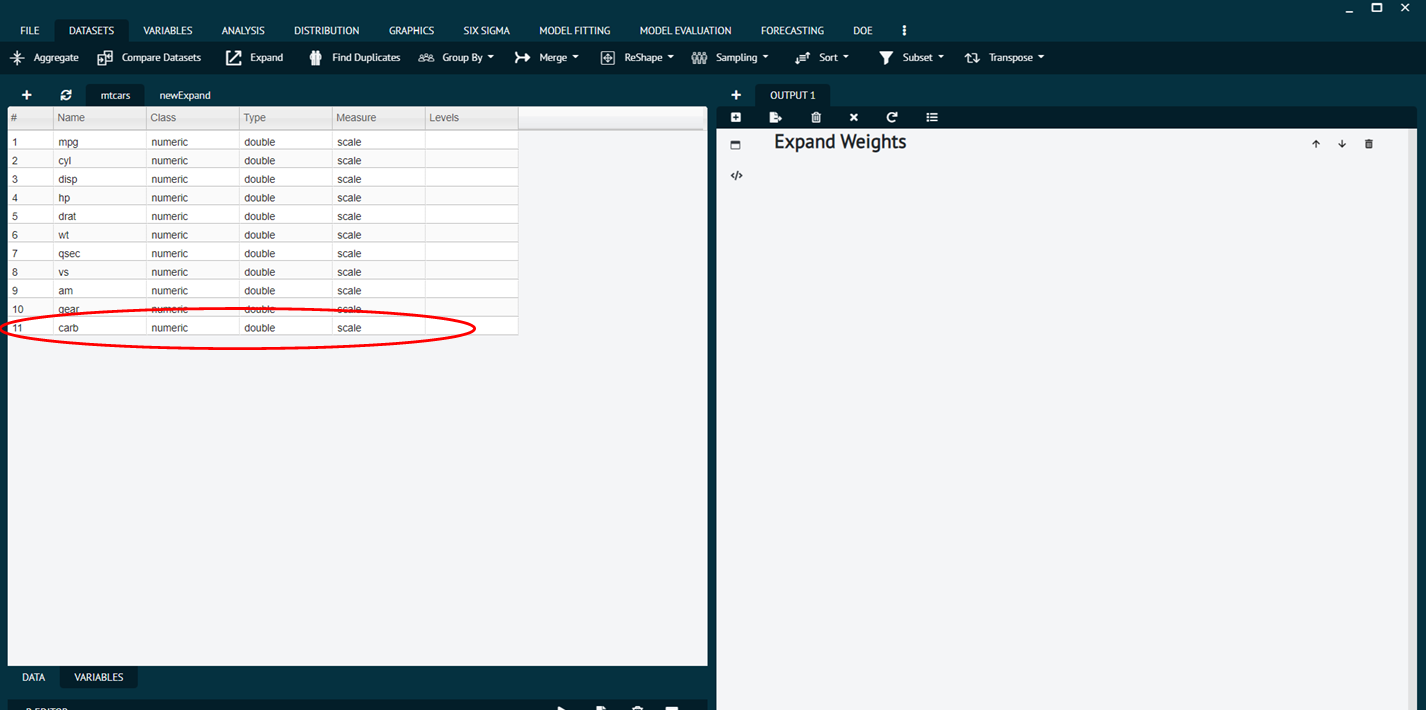Expand the Subset dropdown menu
This screenshot has width=1426, height=710.
pyautogui.click(x=911, y=58)
